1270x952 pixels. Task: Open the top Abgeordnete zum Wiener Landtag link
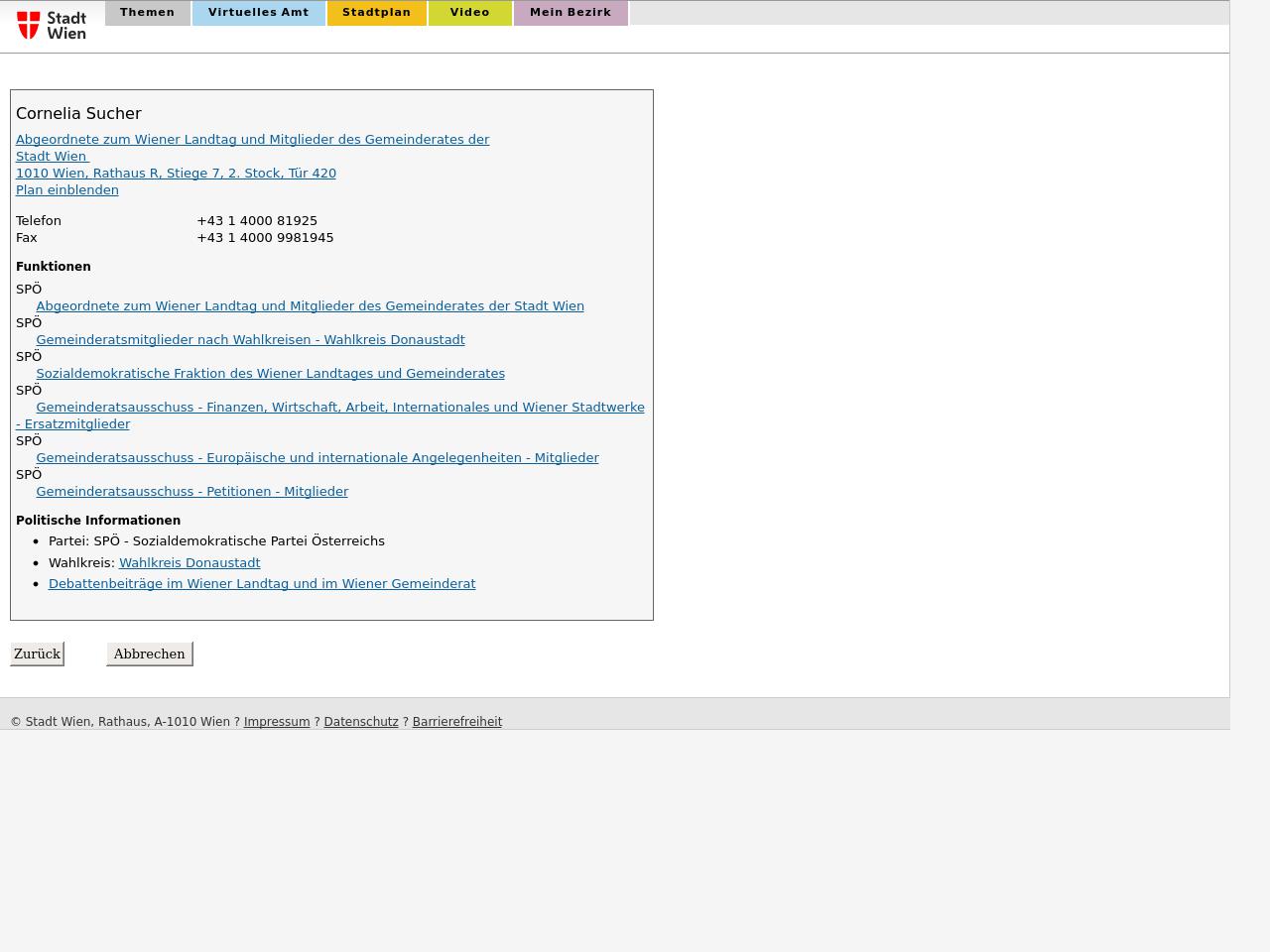(252, 148)
